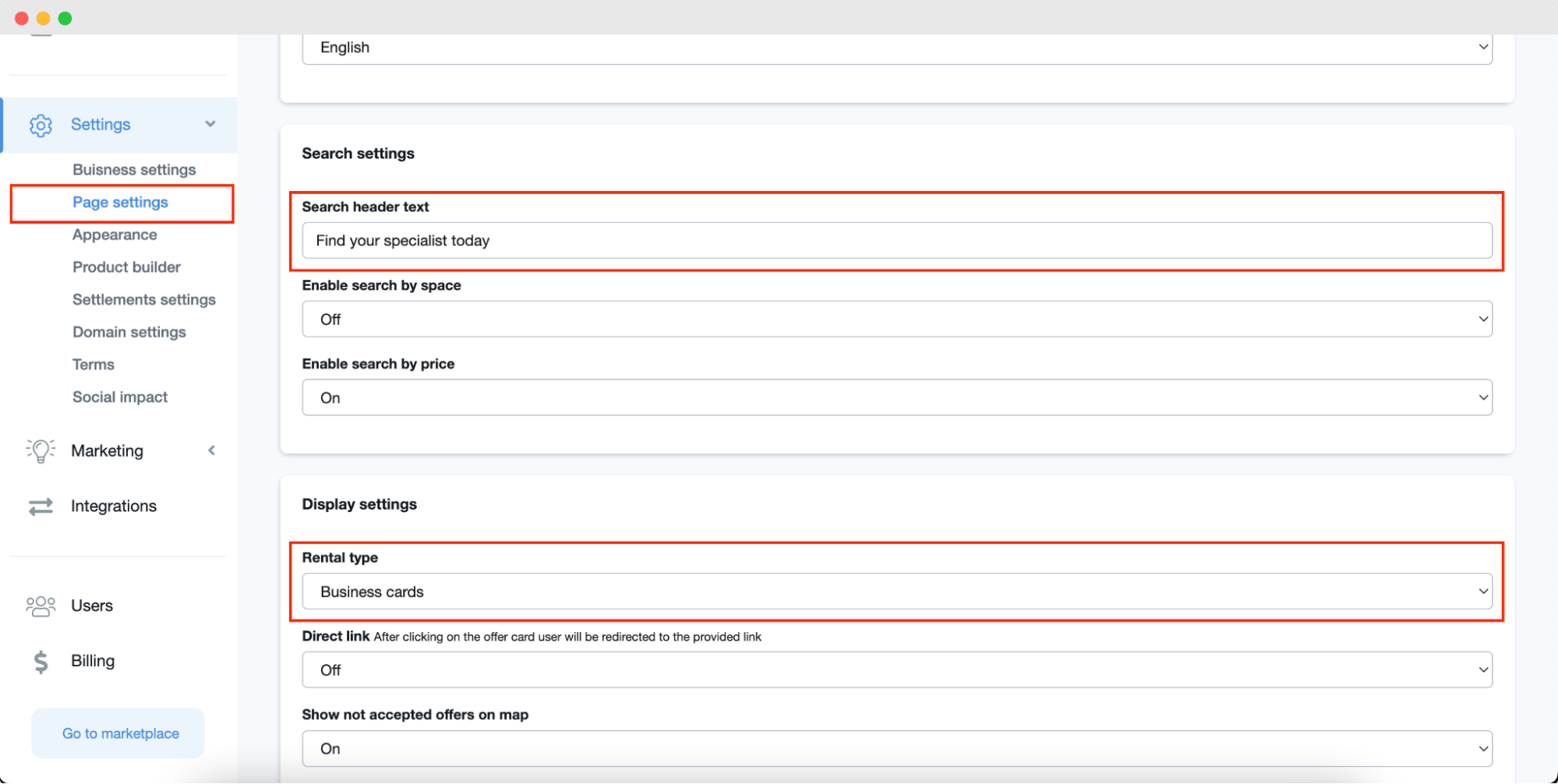1558x784 pixels.
Task: Click the Rental type label
Action: coord(340,558)
